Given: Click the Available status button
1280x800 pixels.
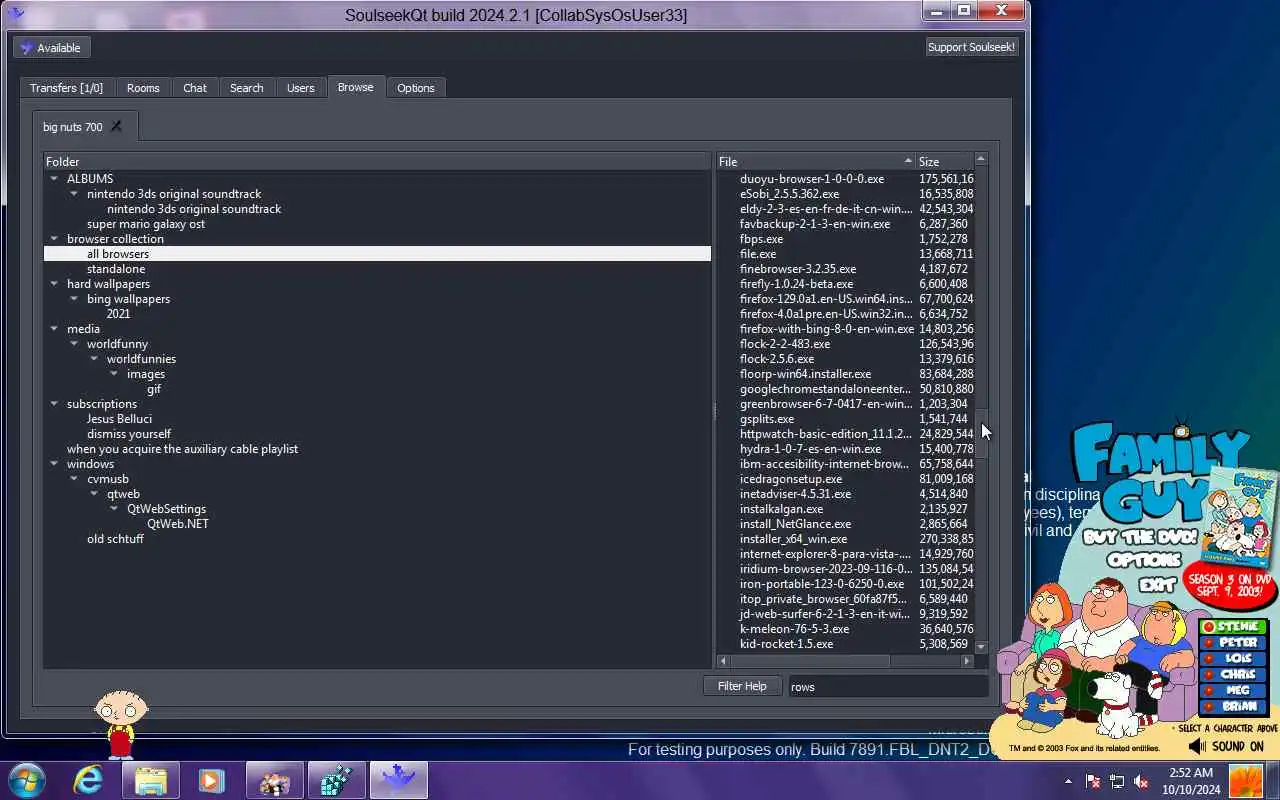Looking at the screenshot, I should pyautogui.click(x=51, y=47).
